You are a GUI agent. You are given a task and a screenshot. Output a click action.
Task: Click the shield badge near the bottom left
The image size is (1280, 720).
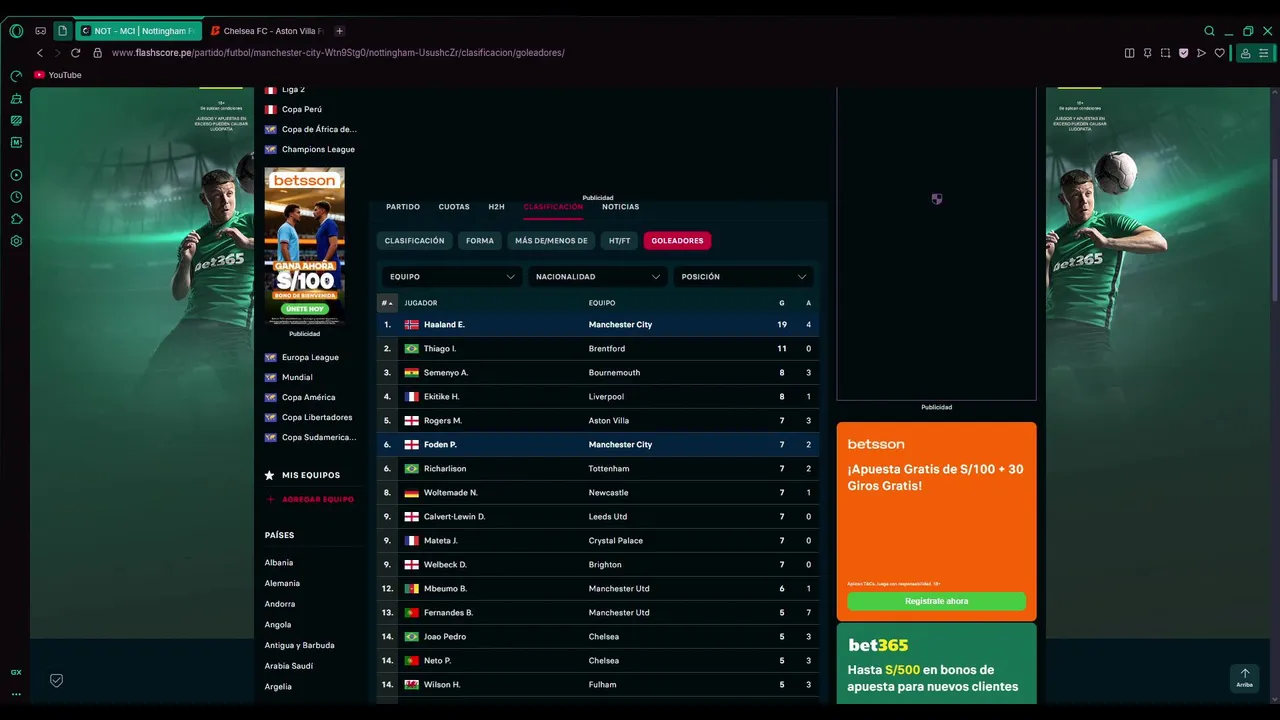coord(56,680)
